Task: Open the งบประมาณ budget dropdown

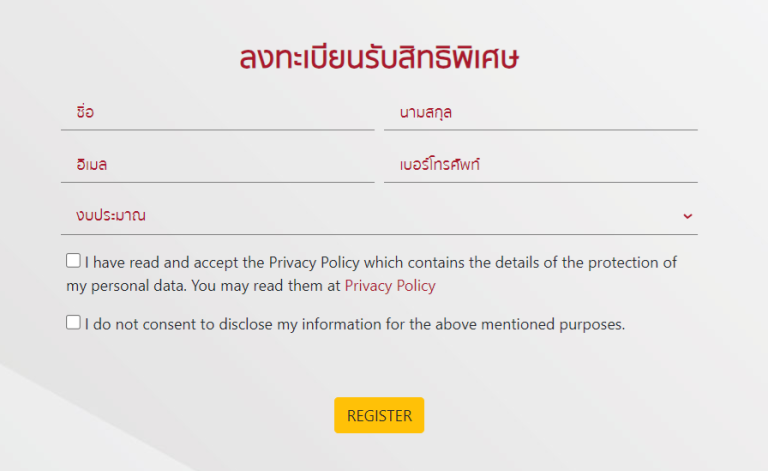Action: pyautogui.click(x=379, y=216)
